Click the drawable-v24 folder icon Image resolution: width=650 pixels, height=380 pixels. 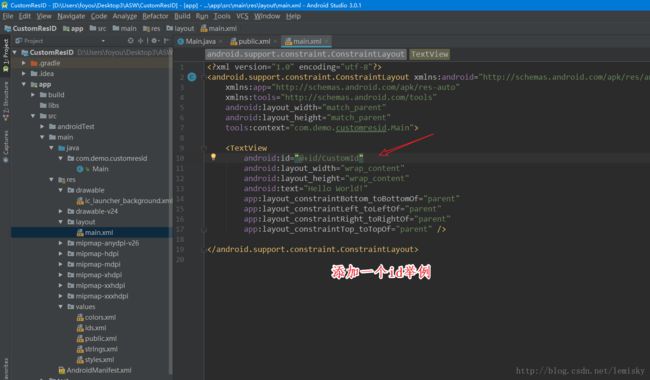pyautogui.click(x=71, y=211)
